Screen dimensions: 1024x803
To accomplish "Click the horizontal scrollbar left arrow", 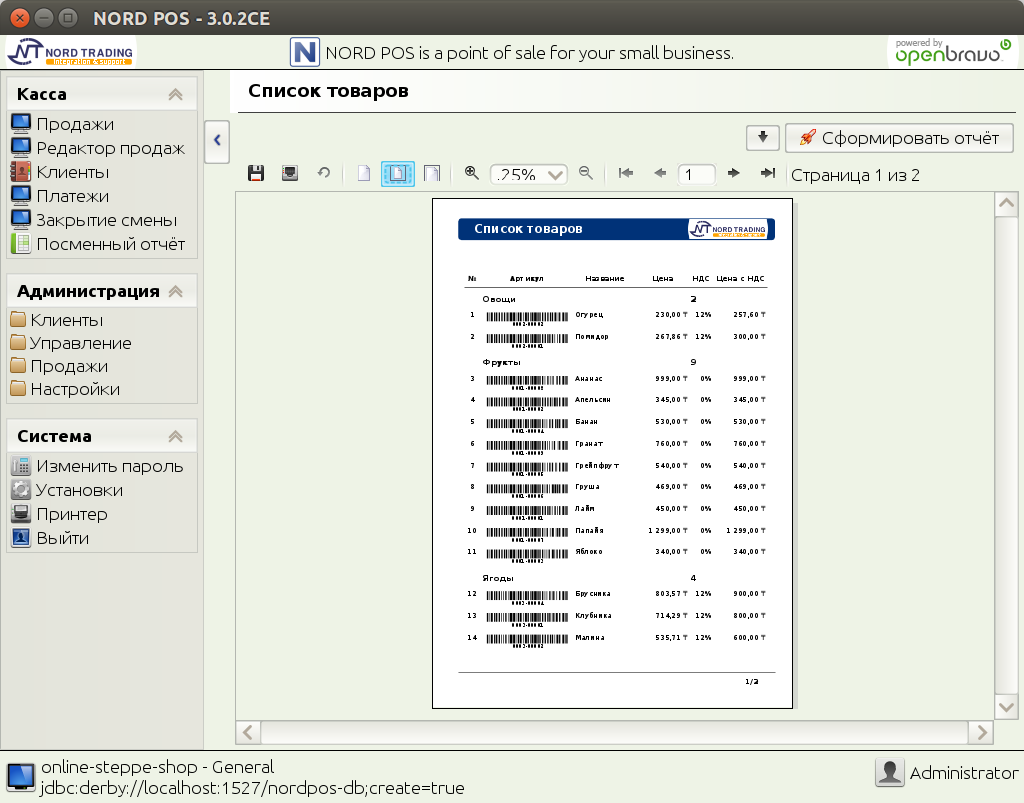I will pyautogui.click(x=248, y=732).
